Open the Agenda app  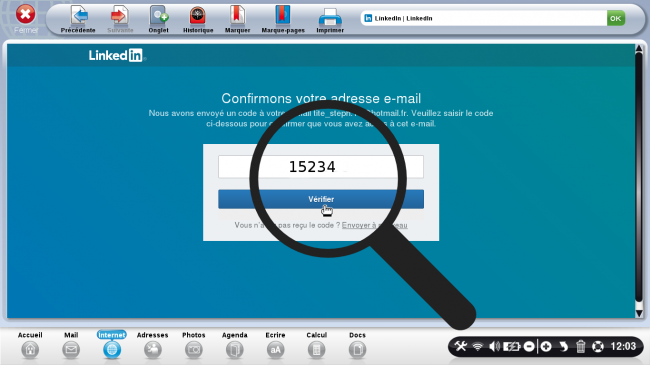(x=235, y=345)
